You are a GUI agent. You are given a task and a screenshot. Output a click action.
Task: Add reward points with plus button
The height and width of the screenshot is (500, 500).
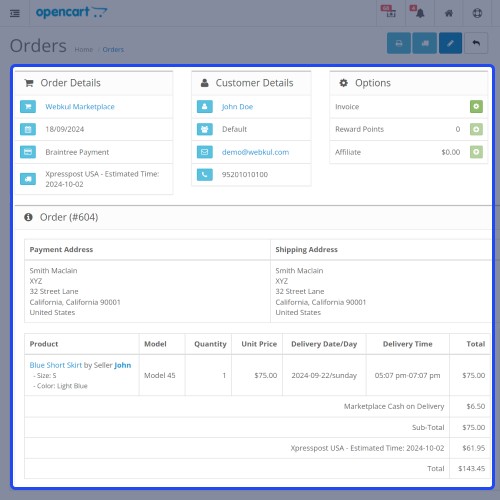(x=476, y=129)
